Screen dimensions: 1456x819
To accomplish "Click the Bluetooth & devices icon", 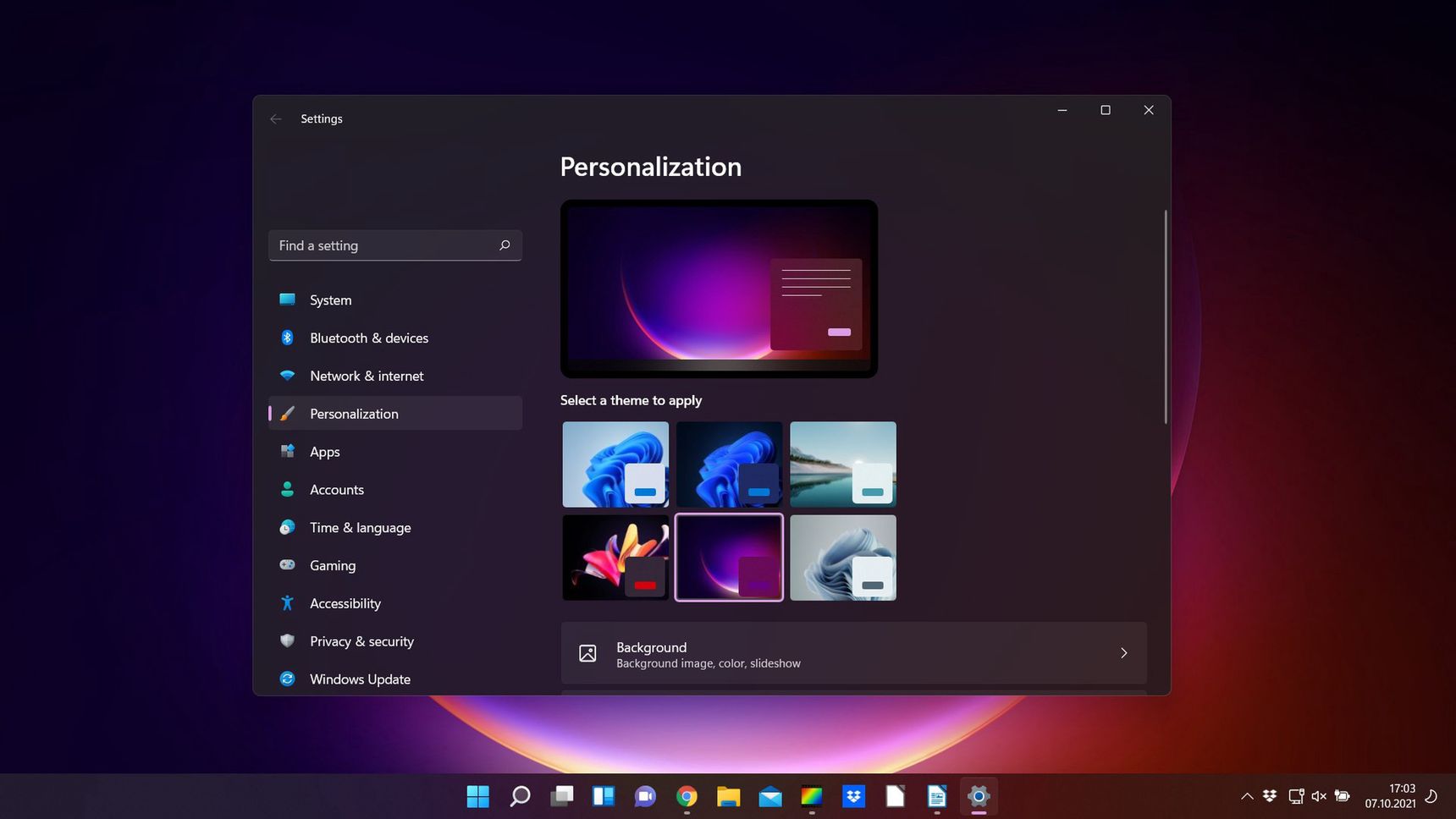I will pyautogui.click(x=287, y=338).
